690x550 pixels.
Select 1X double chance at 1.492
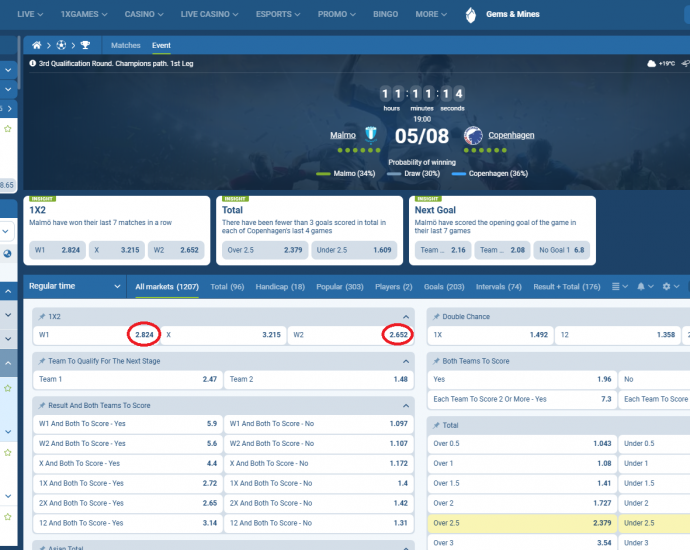[490, 335]
